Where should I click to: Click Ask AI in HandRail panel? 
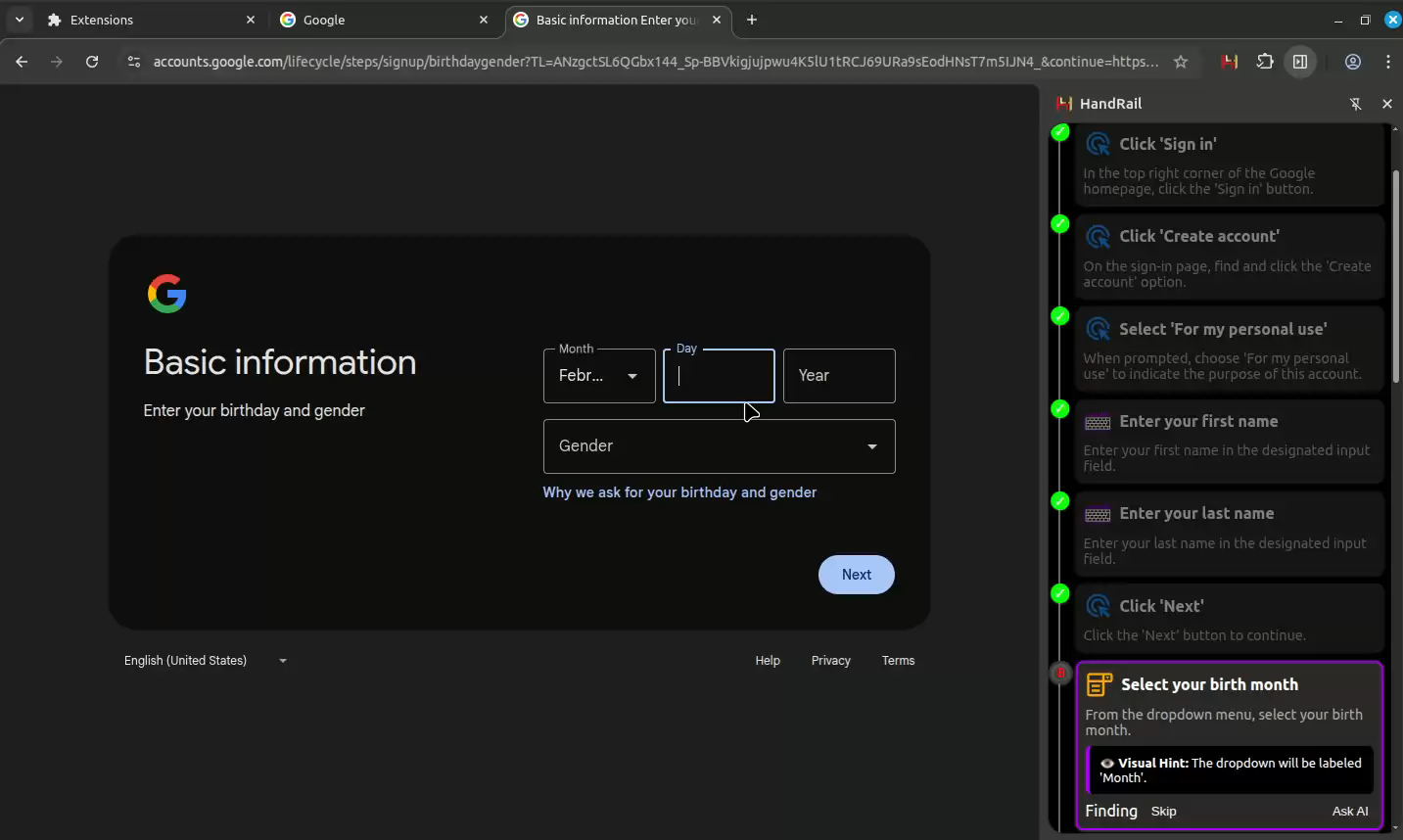click(1350, 812)
